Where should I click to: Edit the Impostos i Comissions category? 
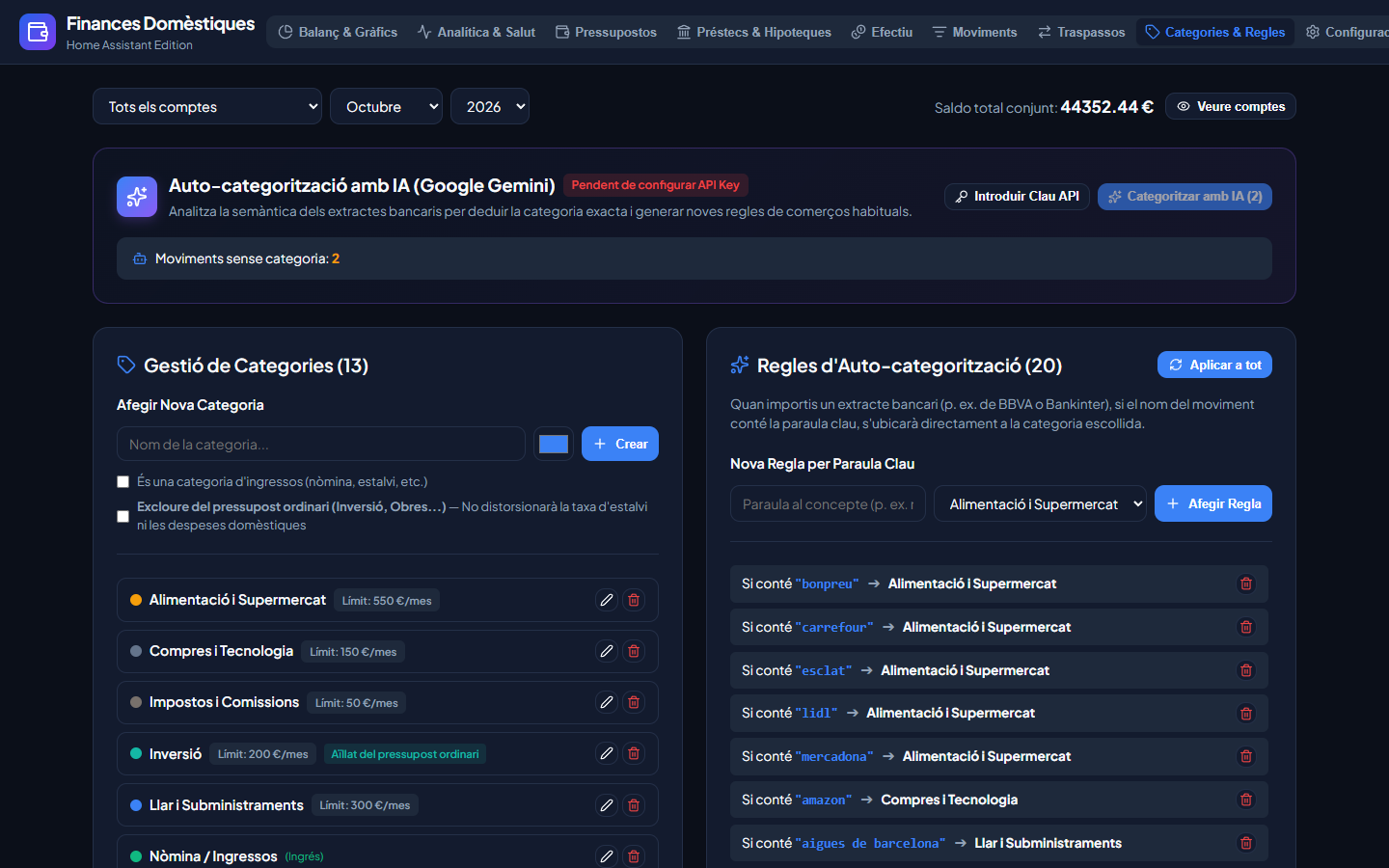[607, 702]
